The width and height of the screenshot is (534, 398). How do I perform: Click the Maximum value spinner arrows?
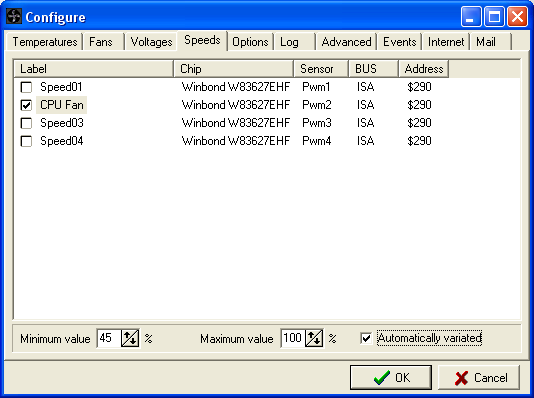314,338
